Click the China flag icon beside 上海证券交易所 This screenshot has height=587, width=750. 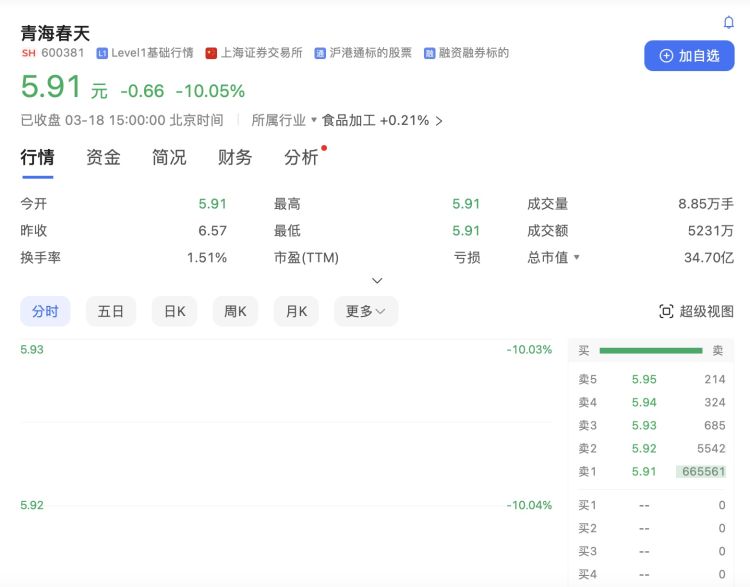211,53
